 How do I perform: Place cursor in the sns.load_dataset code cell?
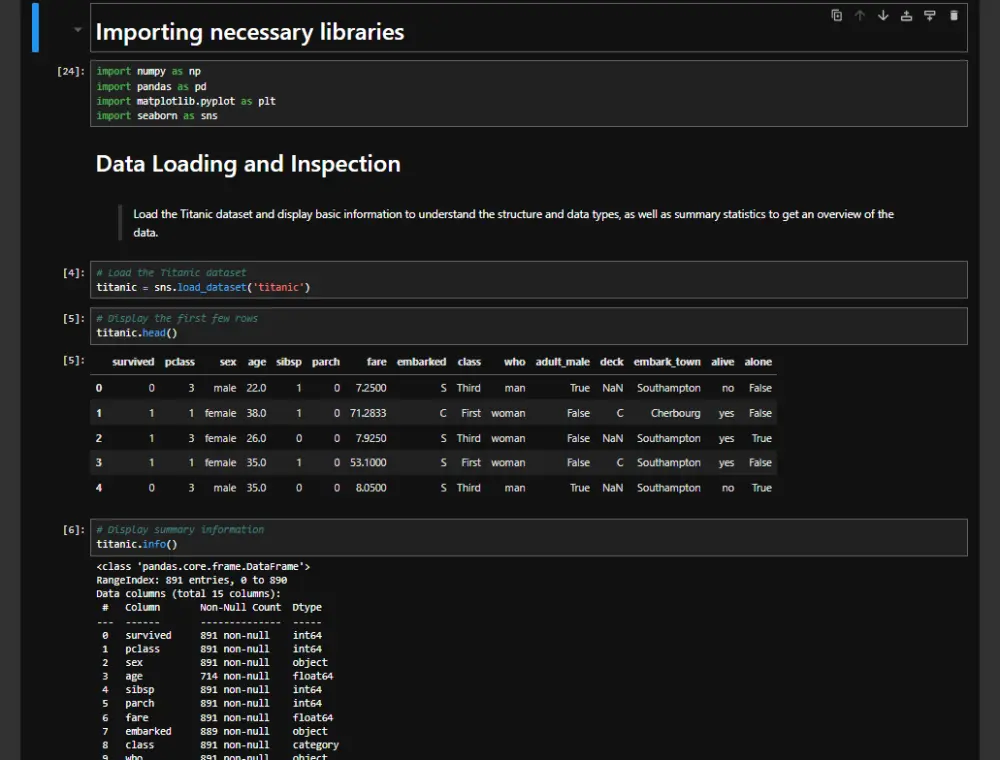tap(529, 280)
